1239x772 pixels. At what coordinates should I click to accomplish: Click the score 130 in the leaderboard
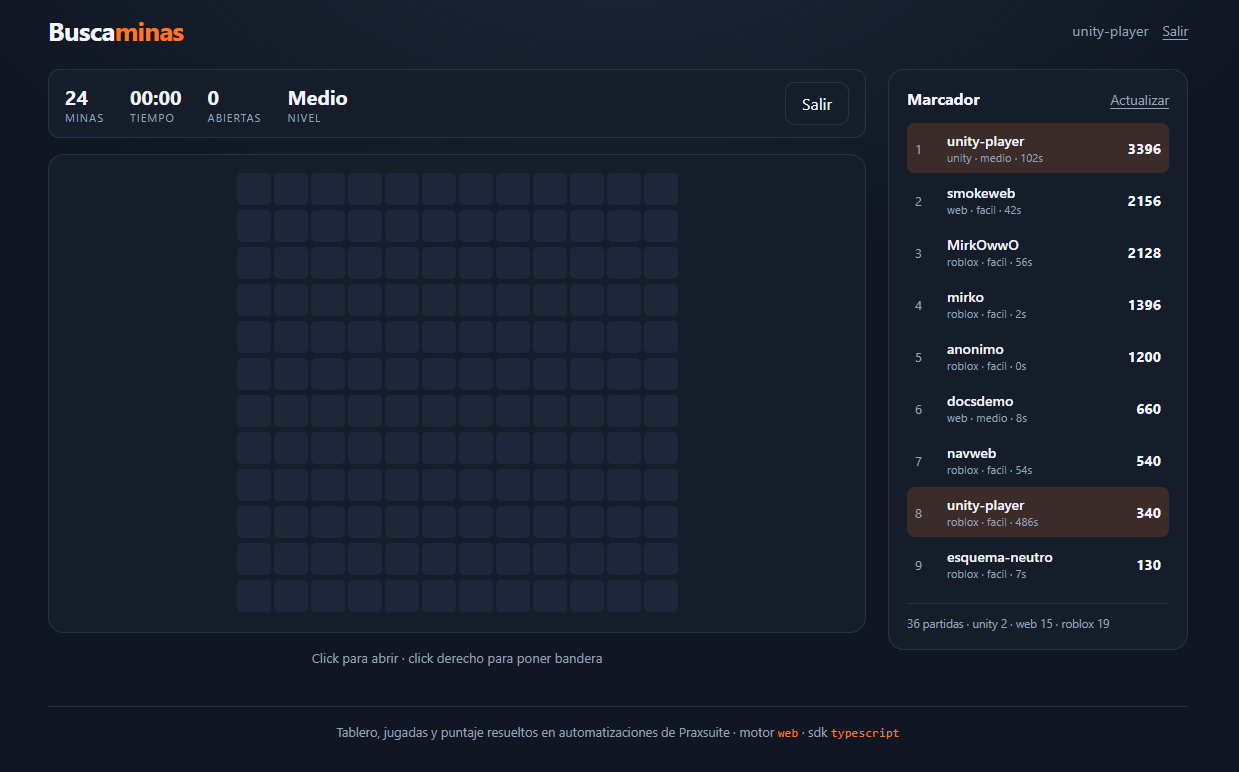1149,565
